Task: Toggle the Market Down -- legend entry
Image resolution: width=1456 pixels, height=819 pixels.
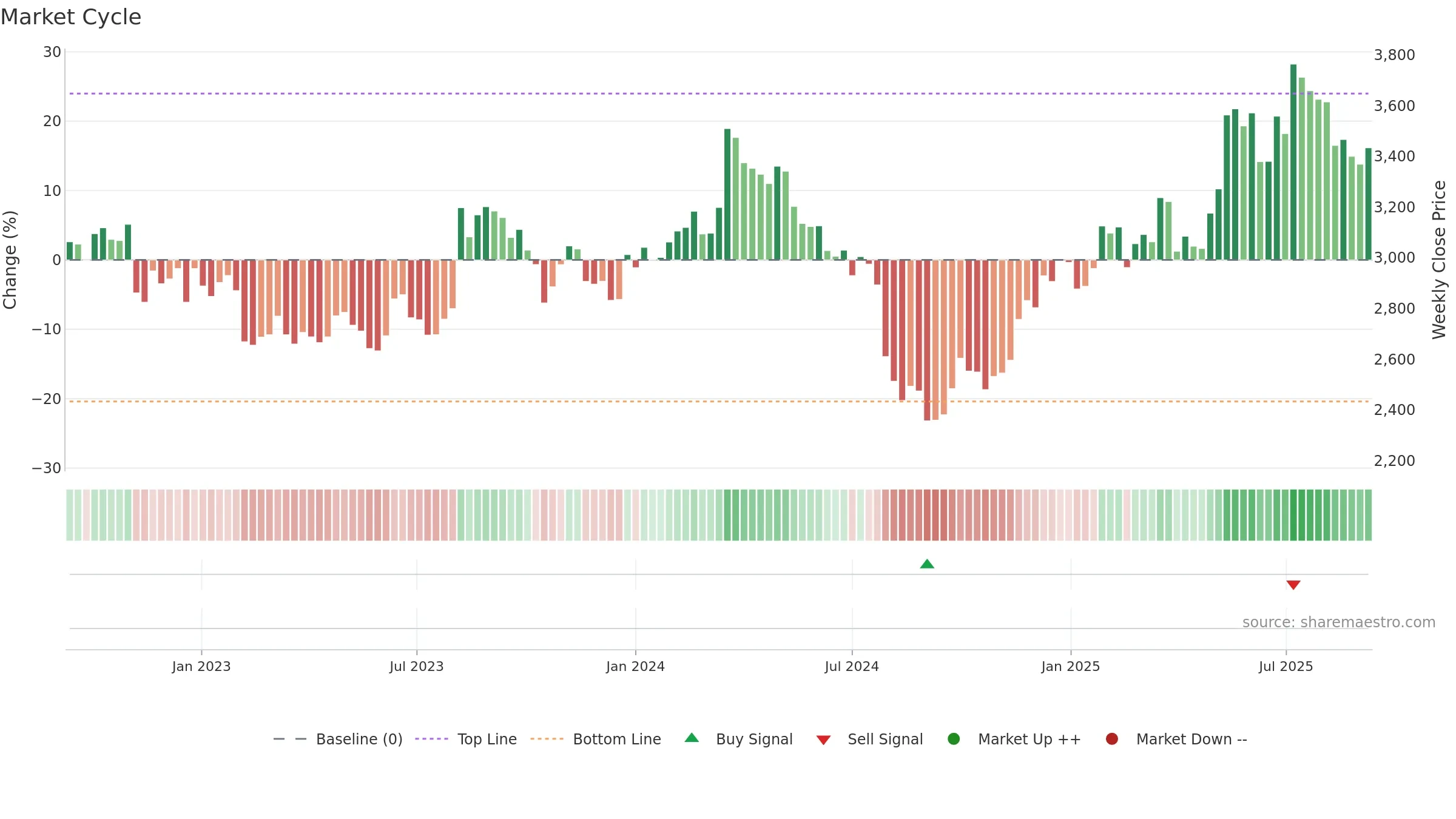Action: pos(1176,739)
